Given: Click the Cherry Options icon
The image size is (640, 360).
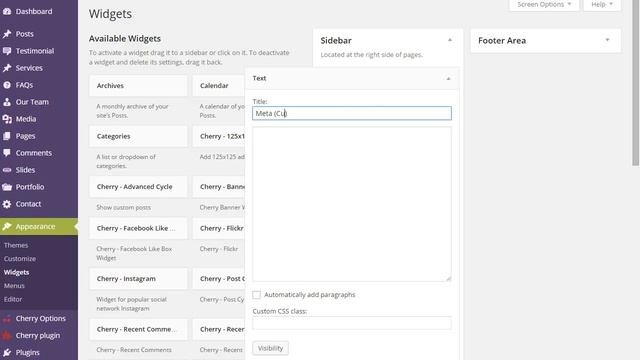Looking at the screenshot, I should pos(7,318).
